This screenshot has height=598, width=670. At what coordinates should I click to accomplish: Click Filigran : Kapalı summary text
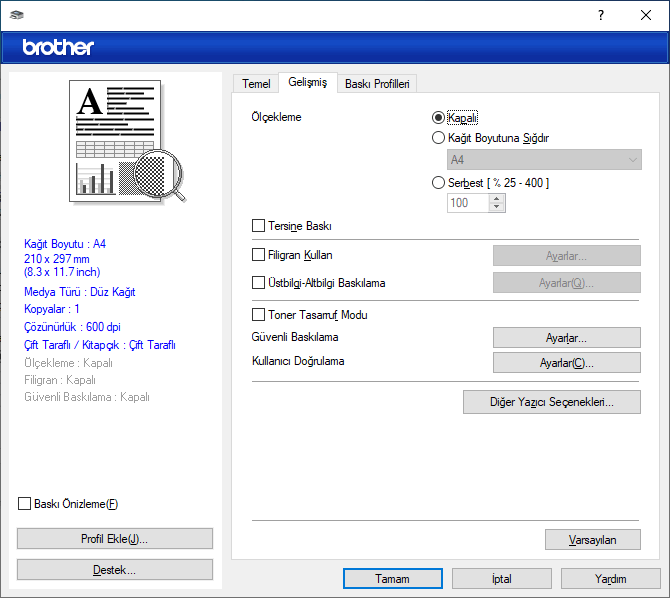60,380
